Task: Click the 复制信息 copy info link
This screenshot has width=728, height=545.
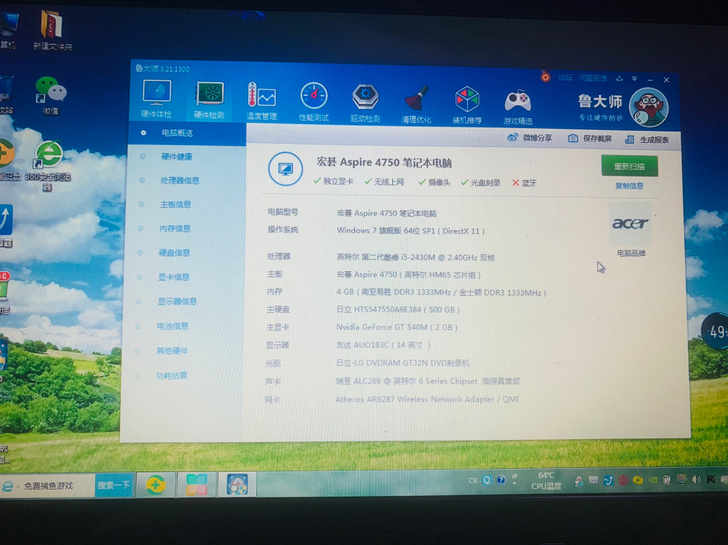Action: [629, 186]
